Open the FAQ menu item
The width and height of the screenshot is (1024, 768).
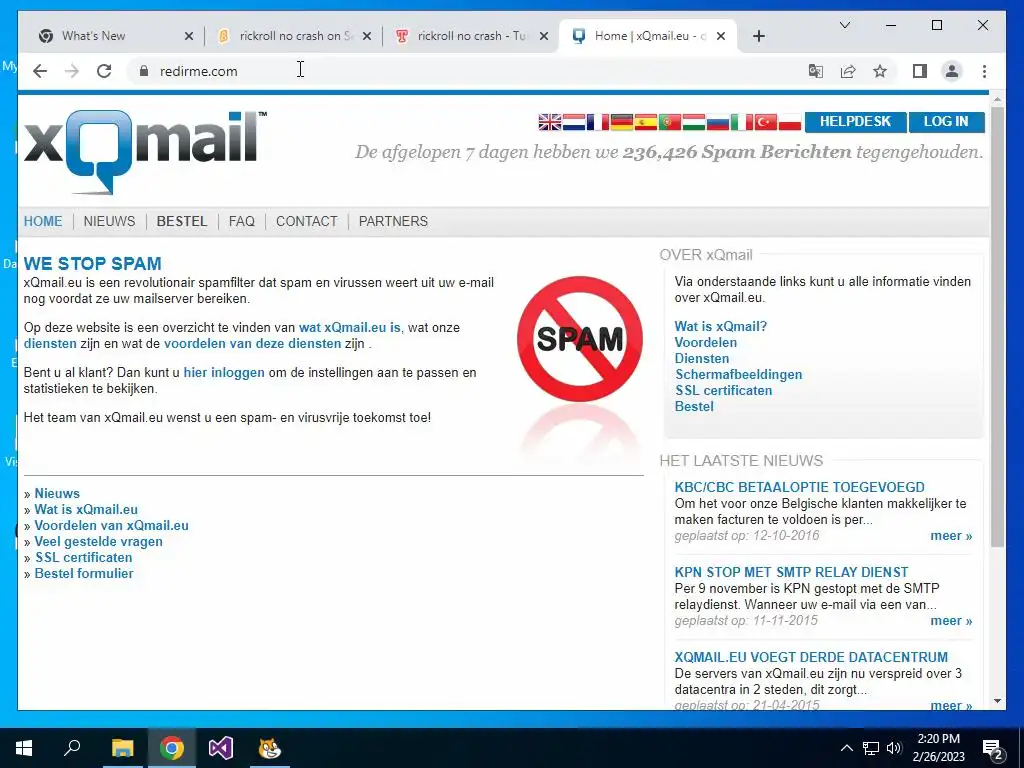click(242, 221)
